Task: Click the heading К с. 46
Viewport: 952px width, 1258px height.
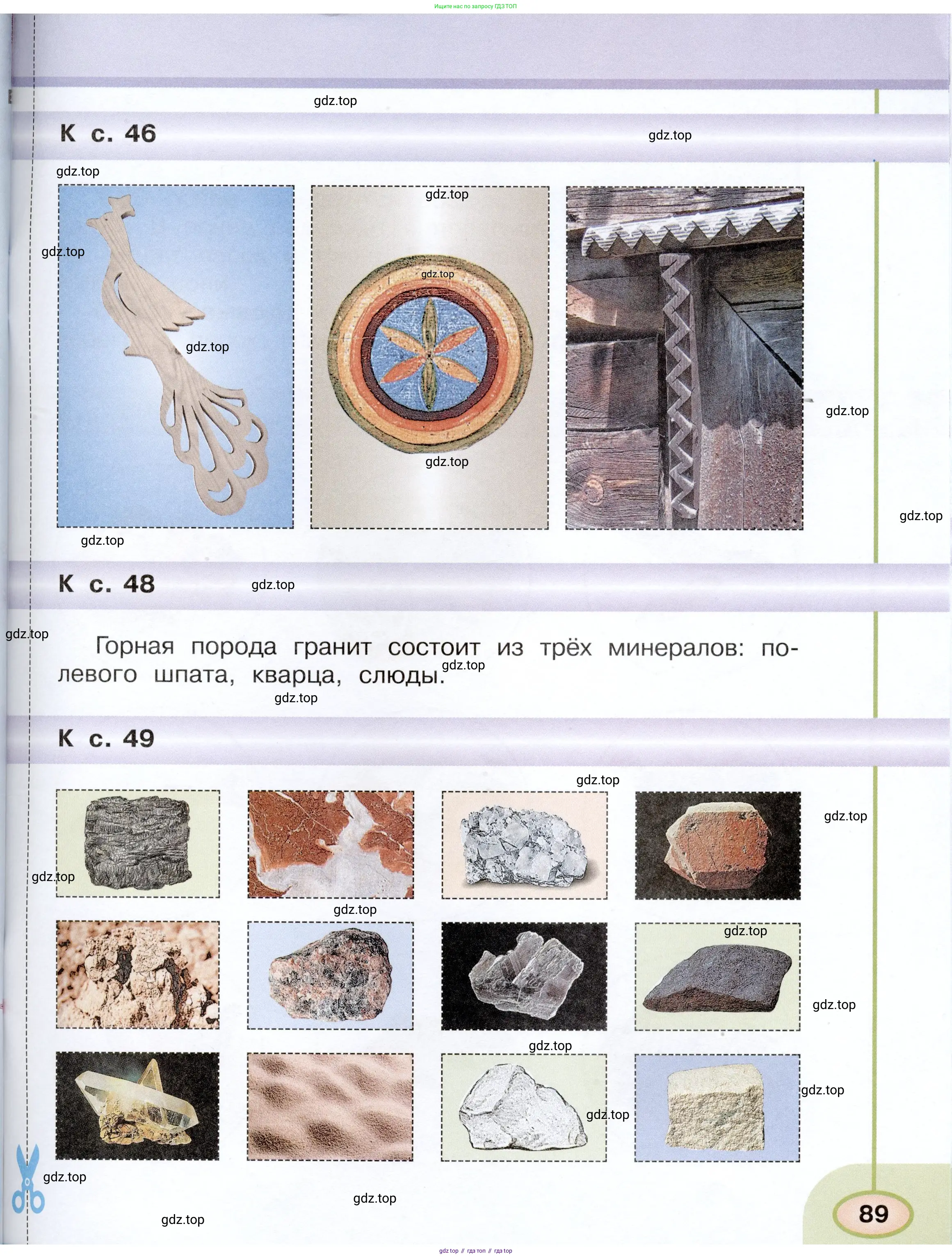Action: [108, 134]
